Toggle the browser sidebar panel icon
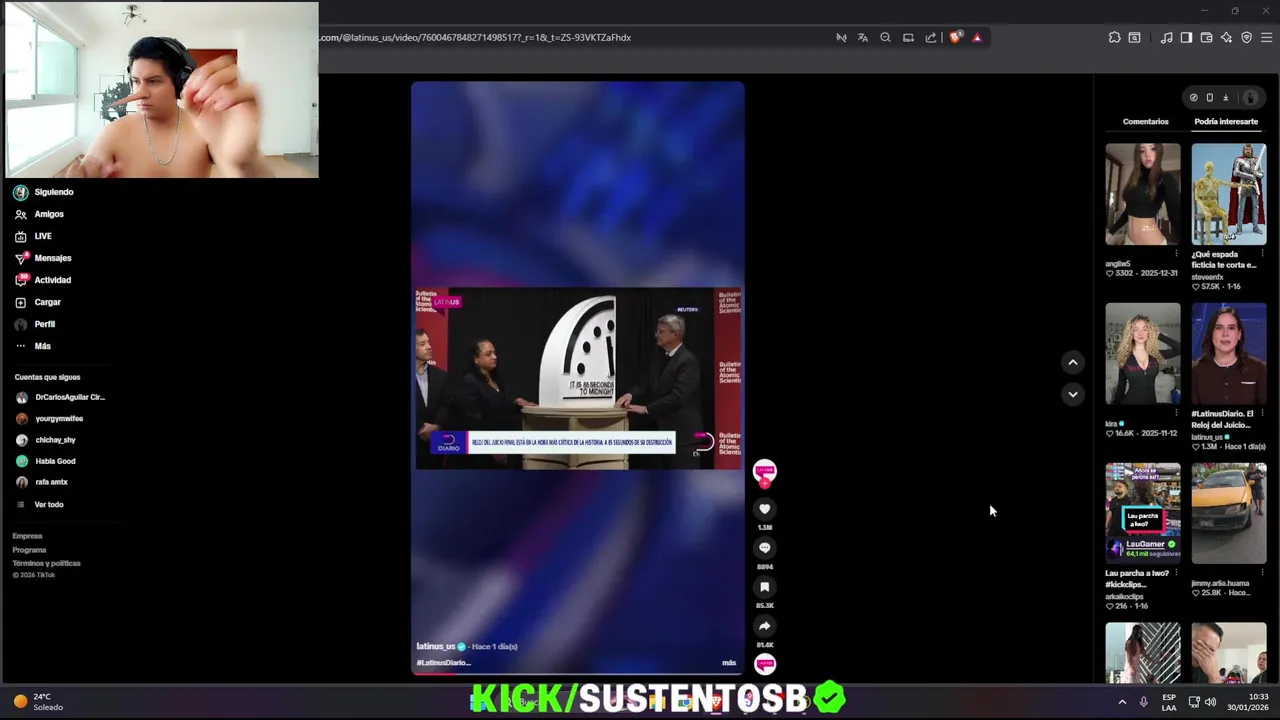 (1186, 37)
